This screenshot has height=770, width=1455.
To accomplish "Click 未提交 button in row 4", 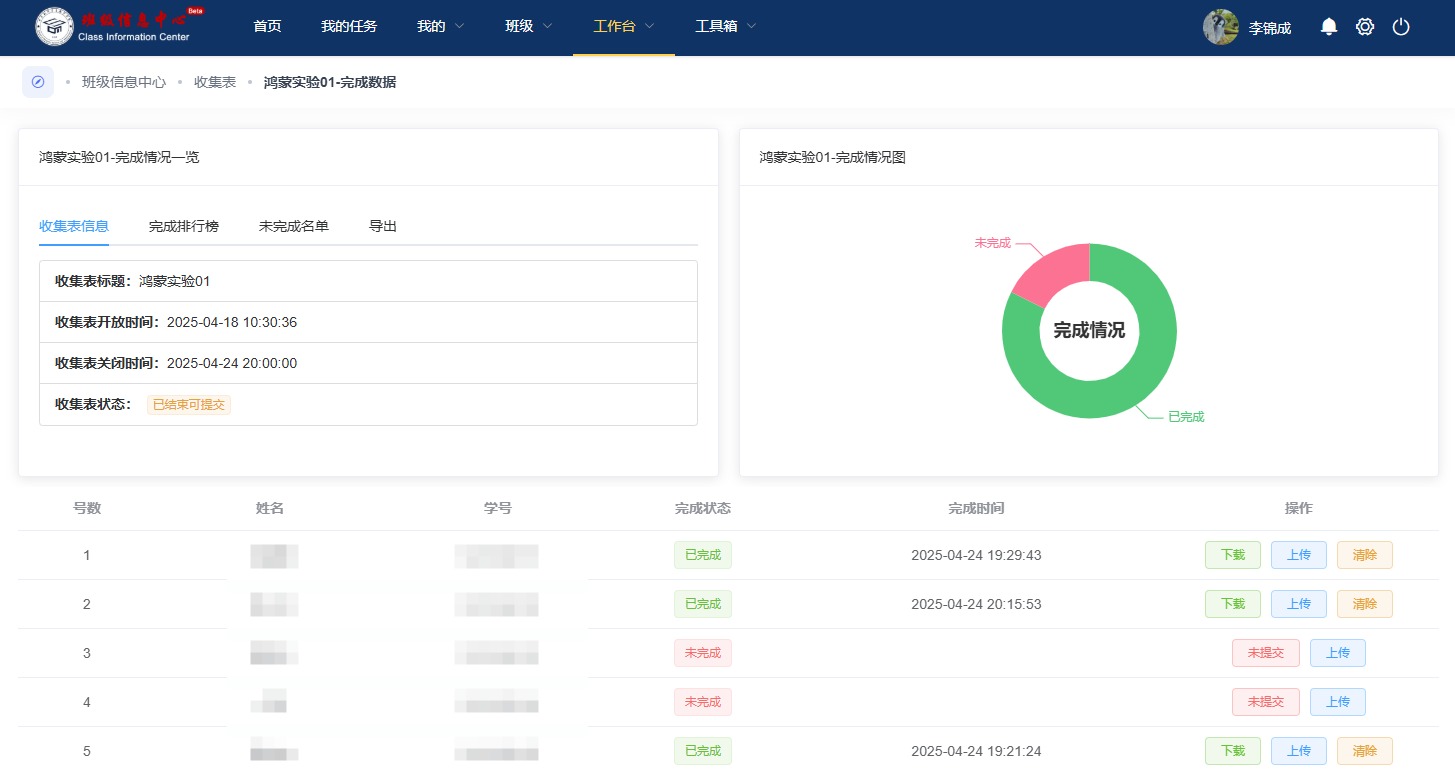I will tap(1266, 702).
